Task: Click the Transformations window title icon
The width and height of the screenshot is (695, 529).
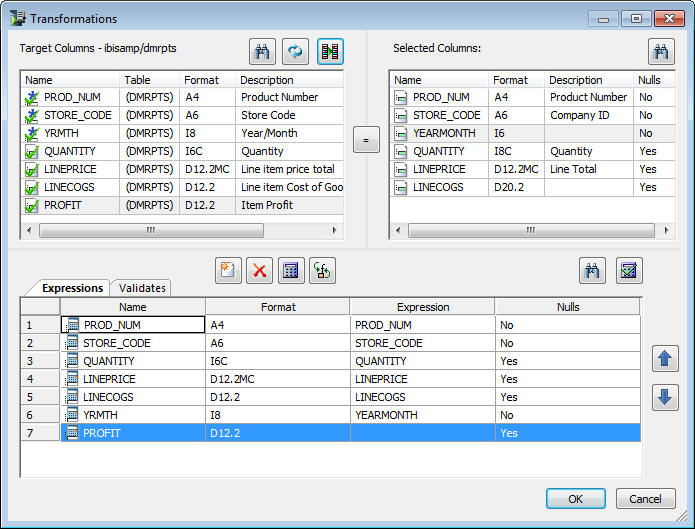Action: coord(18,18)
